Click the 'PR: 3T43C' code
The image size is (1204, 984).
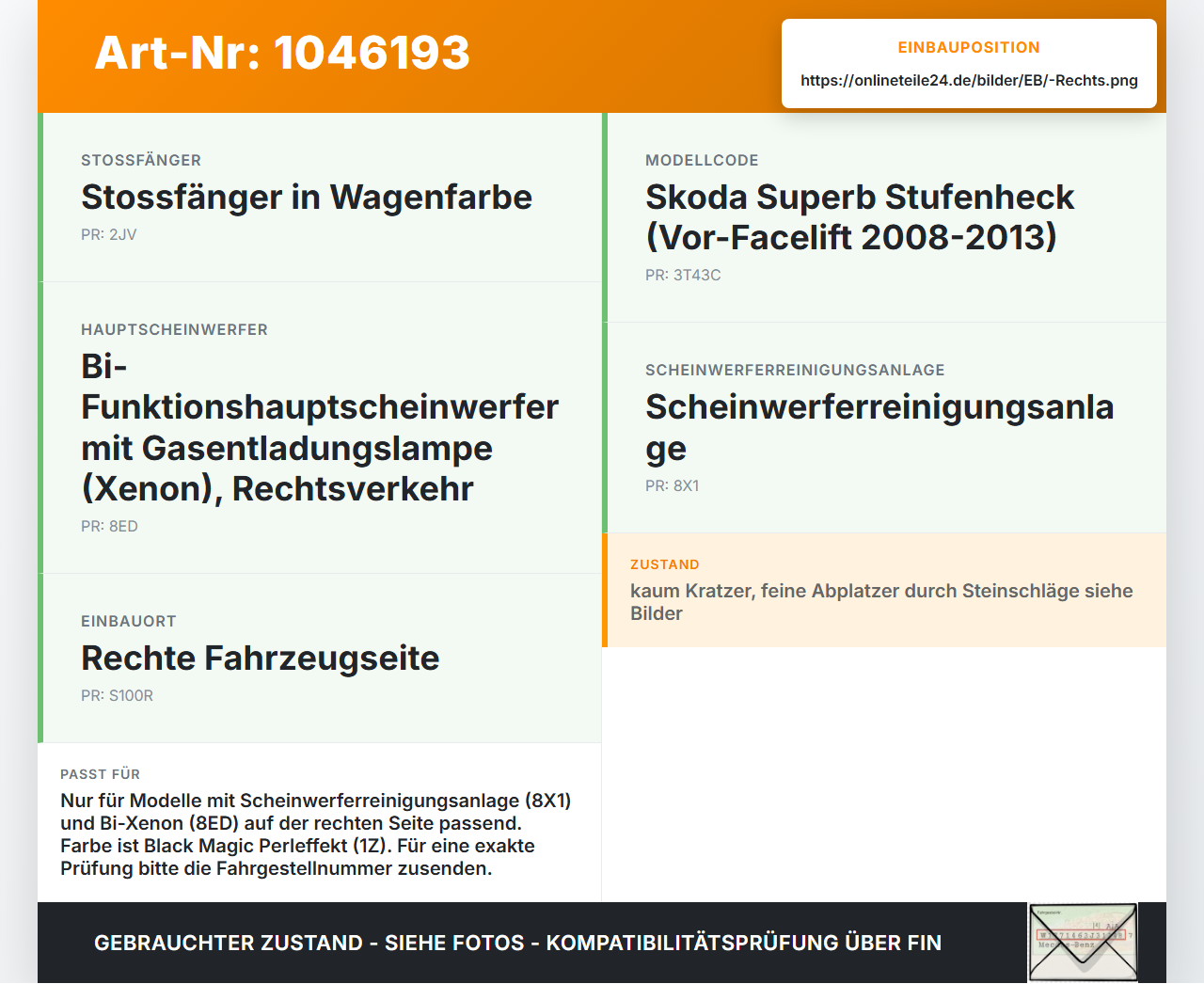coord(683,275)
